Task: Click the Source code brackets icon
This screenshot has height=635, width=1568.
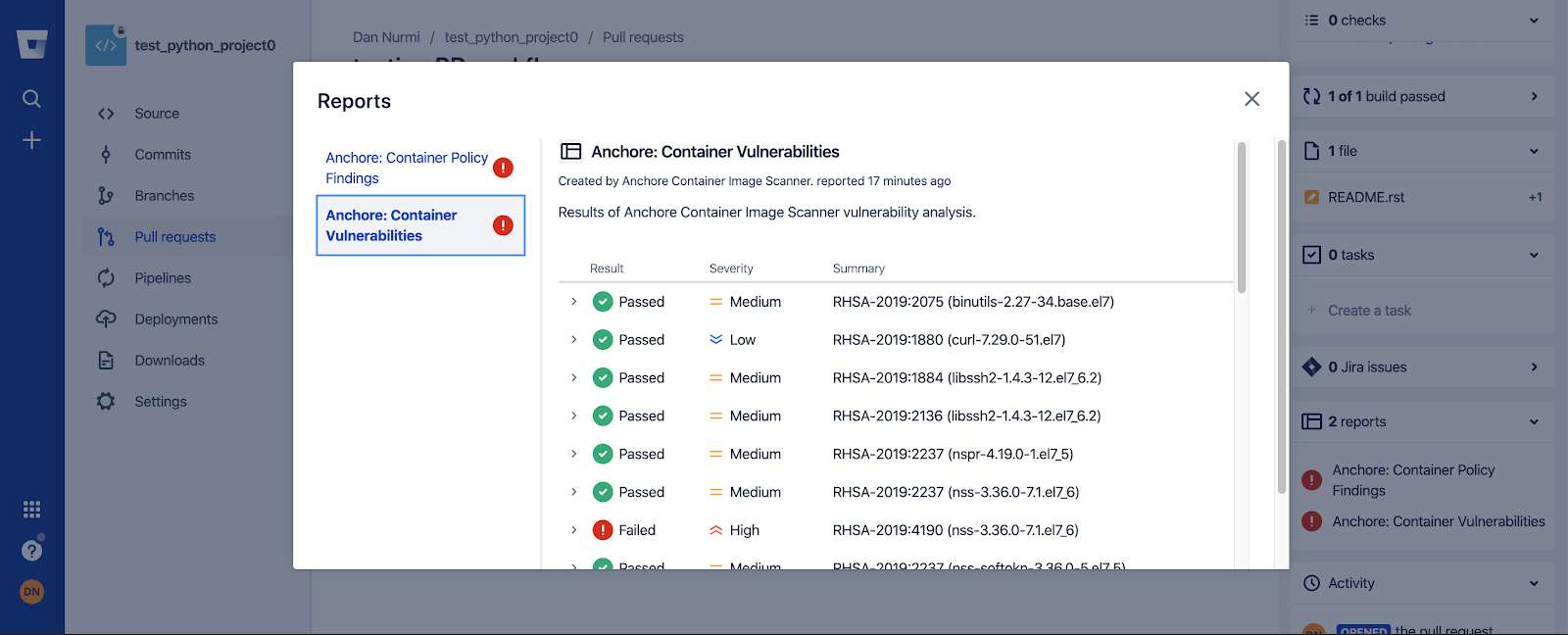Action: coord(106,114)
